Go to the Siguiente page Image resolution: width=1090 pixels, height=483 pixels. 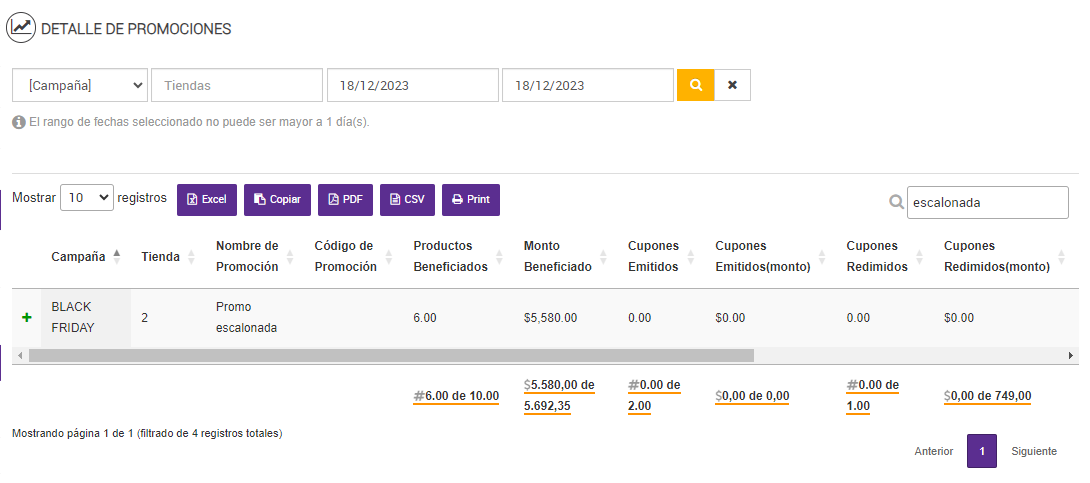click(1033, 451)
